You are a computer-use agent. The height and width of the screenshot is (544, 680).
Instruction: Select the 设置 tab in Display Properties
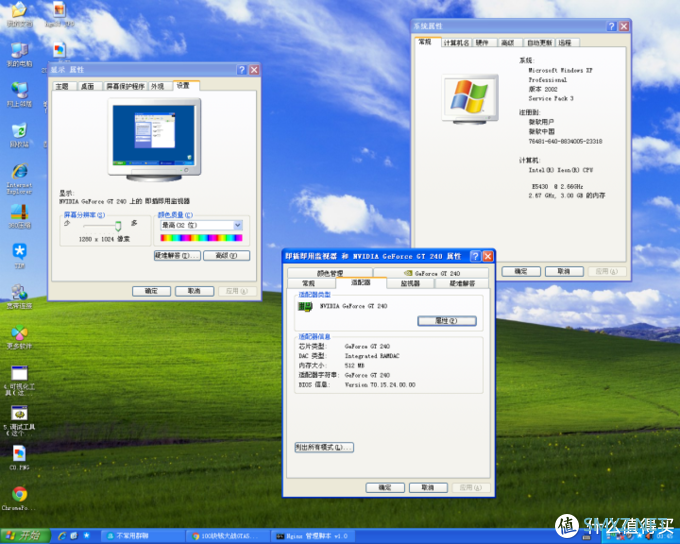186,85
